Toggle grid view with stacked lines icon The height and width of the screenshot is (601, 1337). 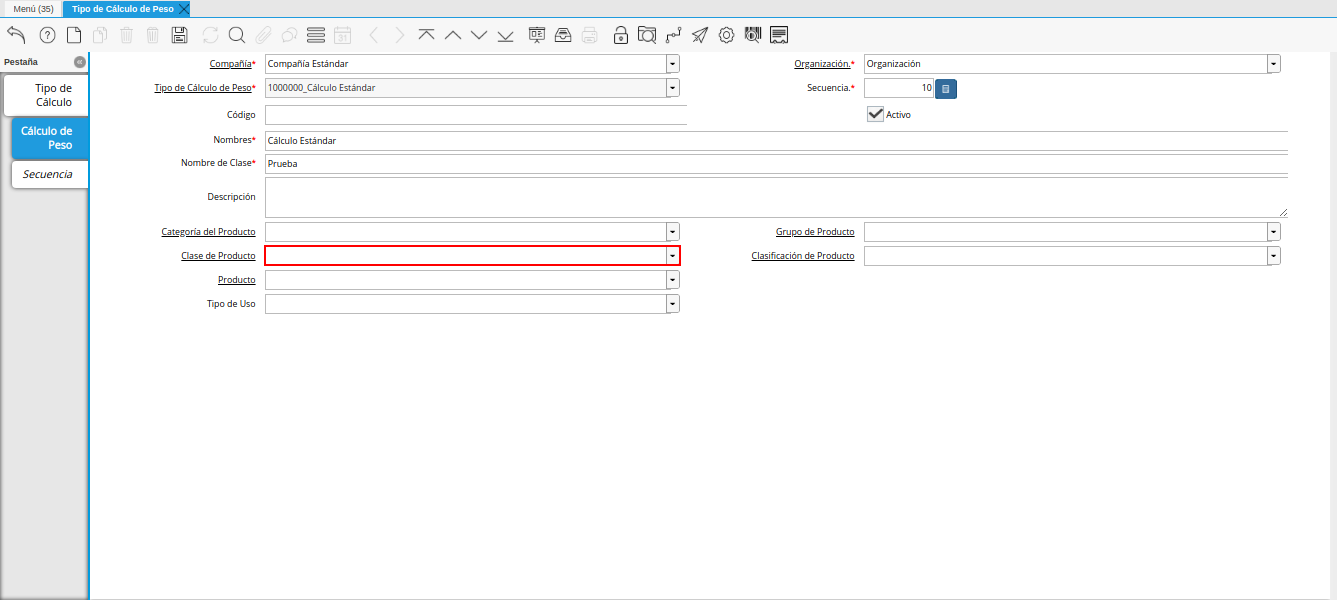(316, 35)
